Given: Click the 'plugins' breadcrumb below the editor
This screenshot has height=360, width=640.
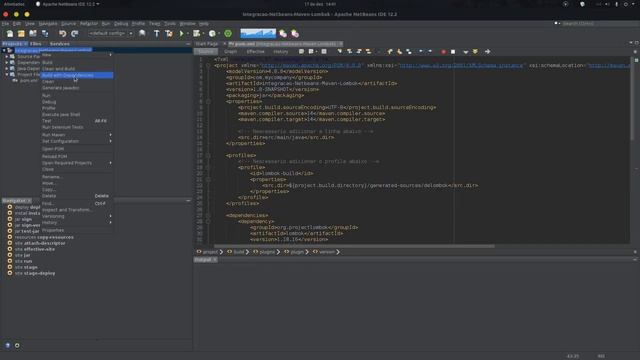Looking at the screenshot, I should (x=267, y=252).
